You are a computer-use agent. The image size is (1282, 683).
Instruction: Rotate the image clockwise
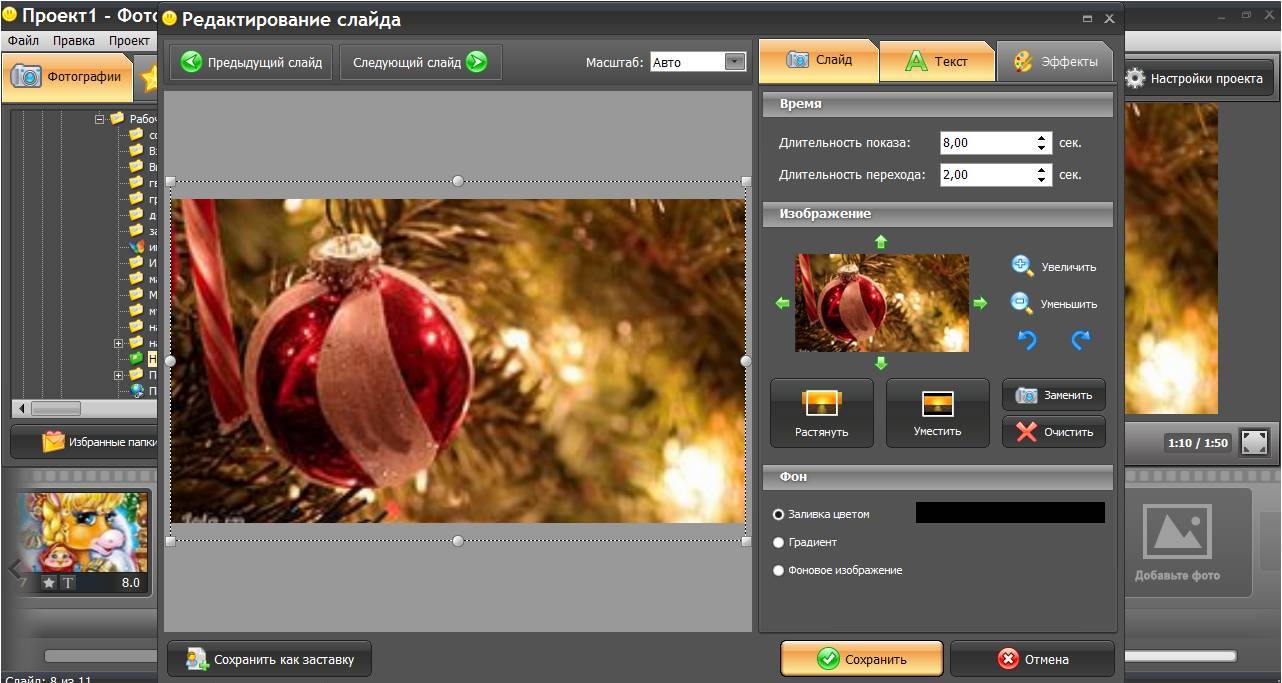coord(1080,340)
